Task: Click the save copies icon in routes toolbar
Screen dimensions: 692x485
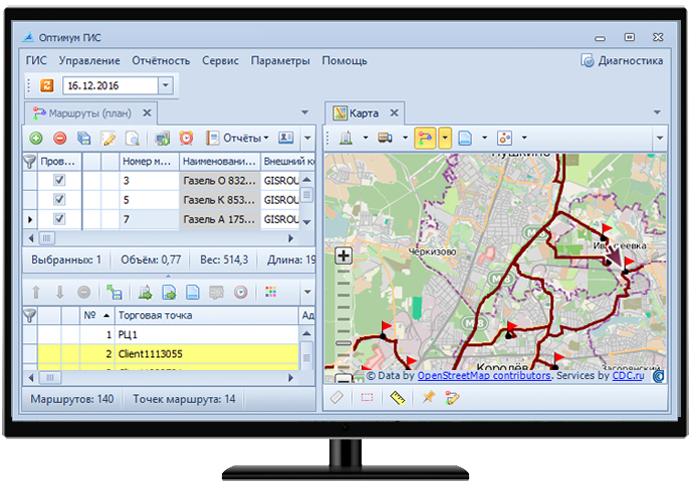Action: click(84, 138)
